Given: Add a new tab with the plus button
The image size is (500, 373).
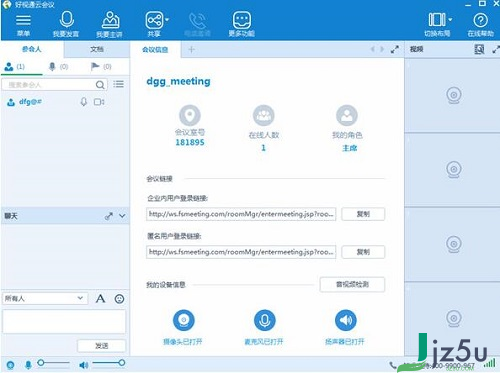Looking at the screenshot, I should click(x=191, y=50).
